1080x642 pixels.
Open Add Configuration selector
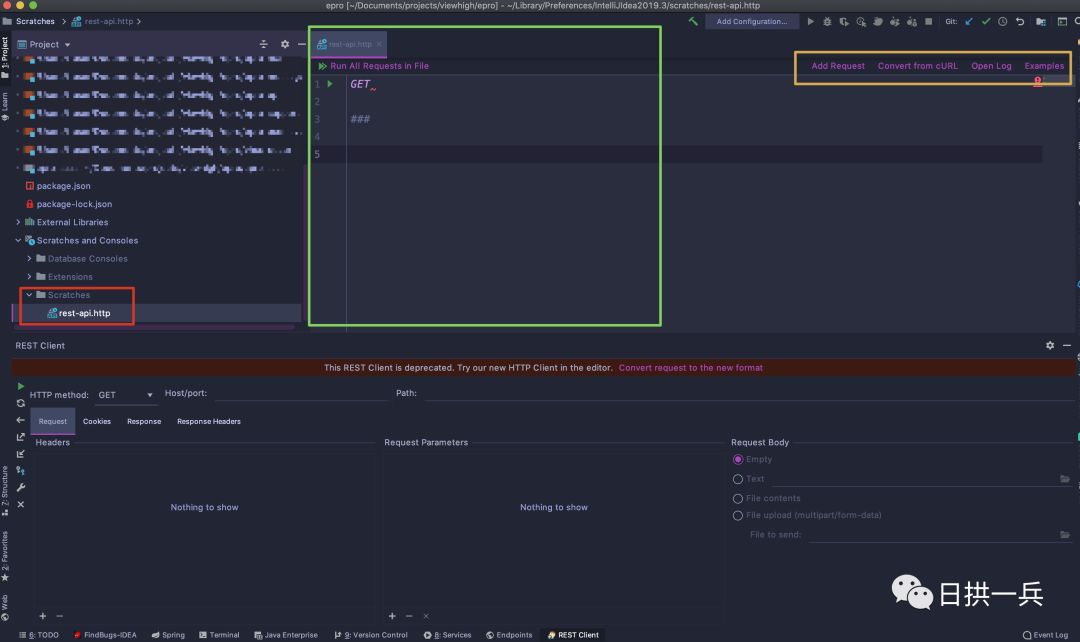[751, 21]
